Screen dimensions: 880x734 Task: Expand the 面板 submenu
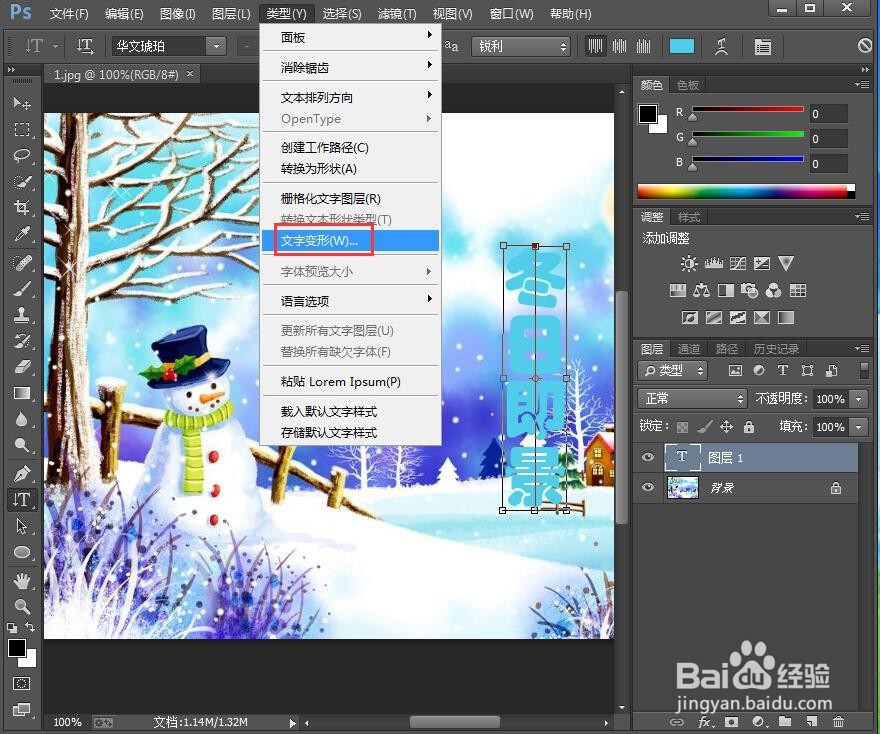(x=350, y=37)
